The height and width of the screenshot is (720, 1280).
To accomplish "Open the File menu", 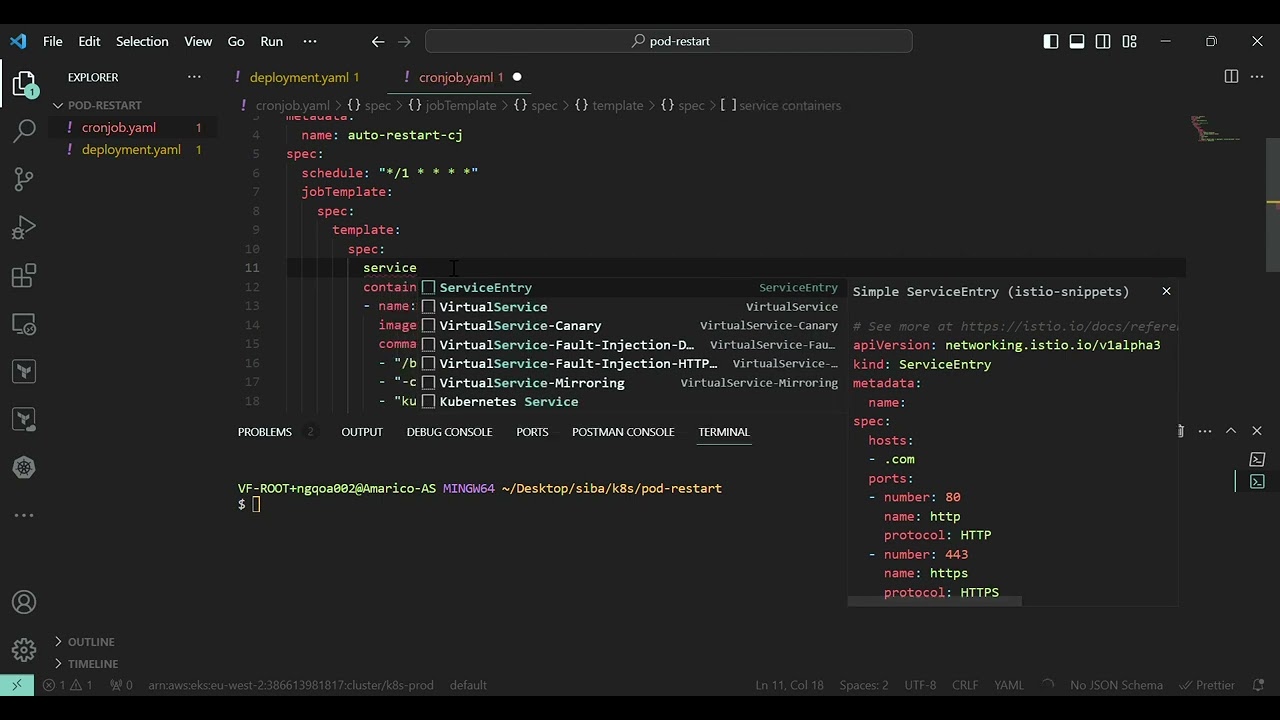I will (x=53, y=41).
